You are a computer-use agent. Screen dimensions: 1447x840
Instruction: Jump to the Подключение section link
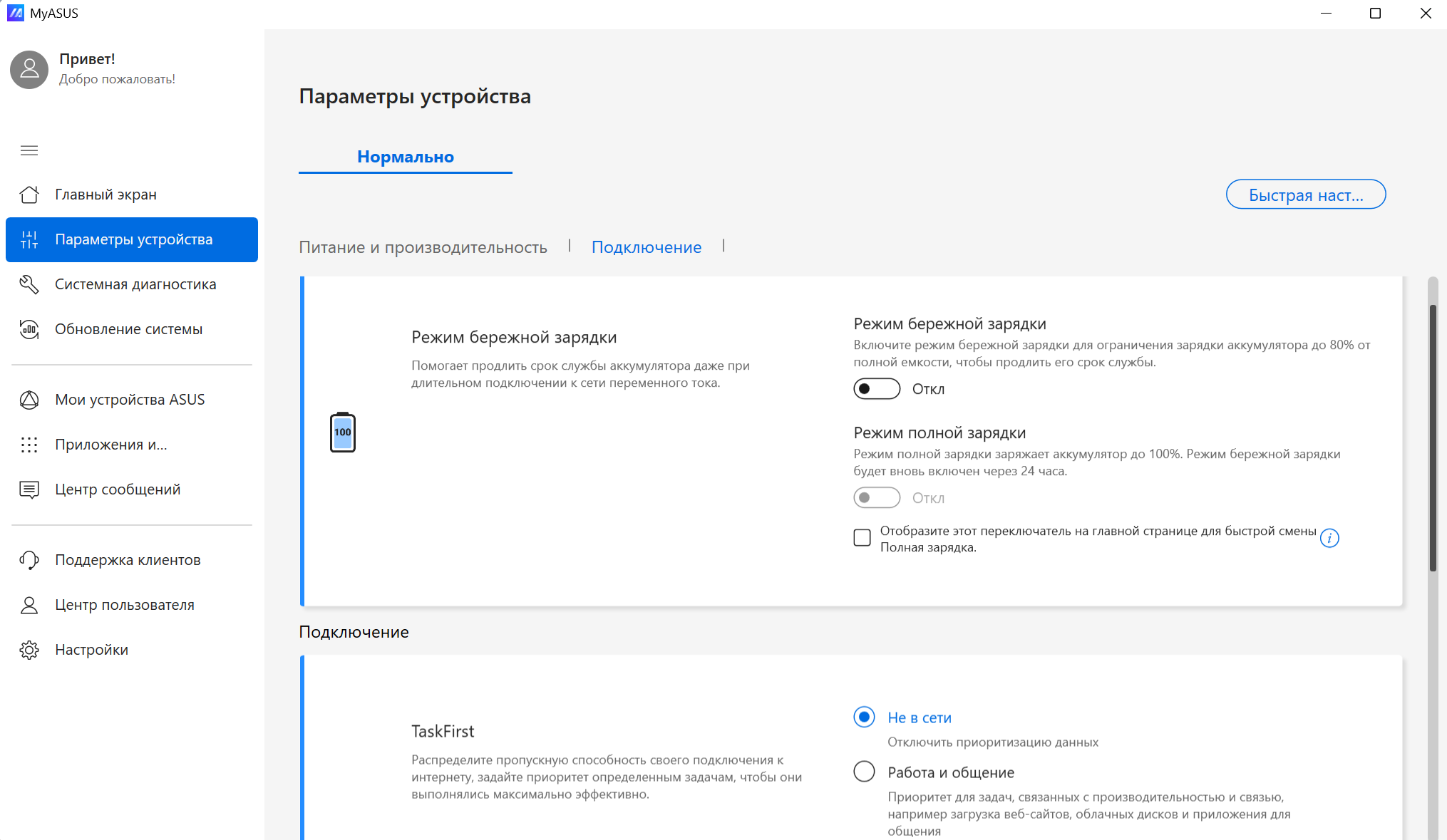click(x=647, y=247)
